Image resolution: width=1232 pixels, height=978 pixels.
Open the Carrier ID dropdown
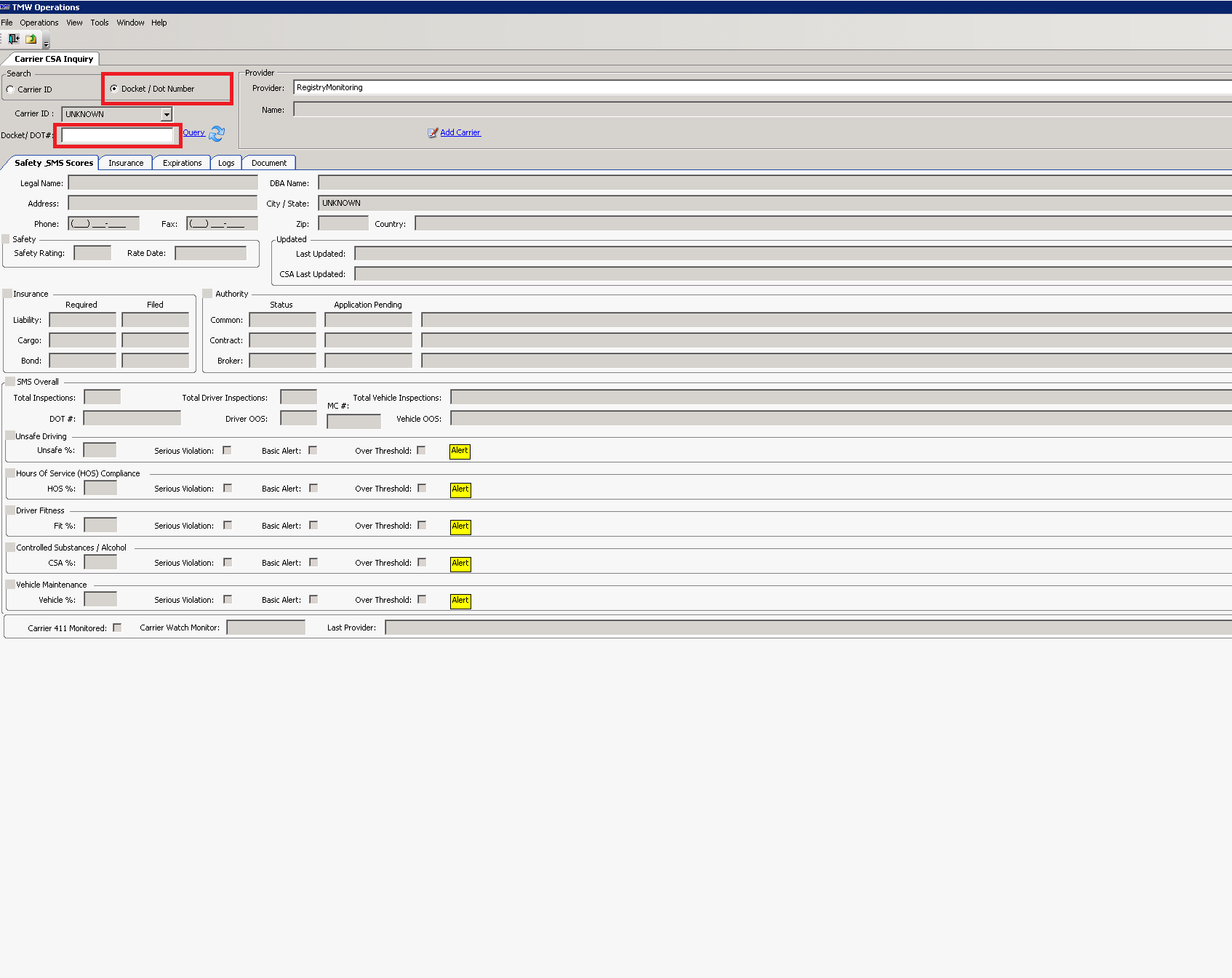pos(165,113)
